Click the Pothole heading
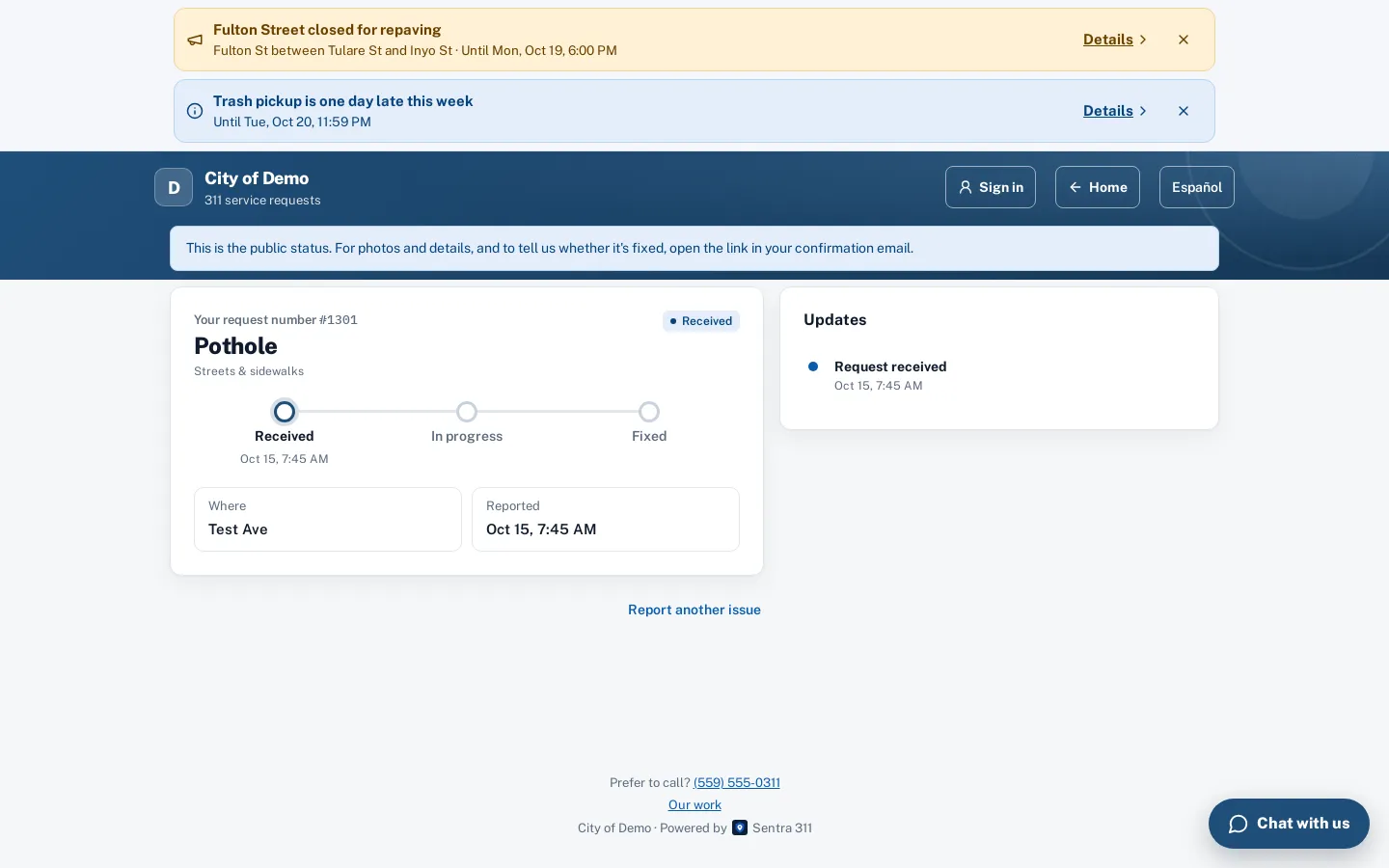This screenshot has height=868, width=1389. [x=235, y=346]
